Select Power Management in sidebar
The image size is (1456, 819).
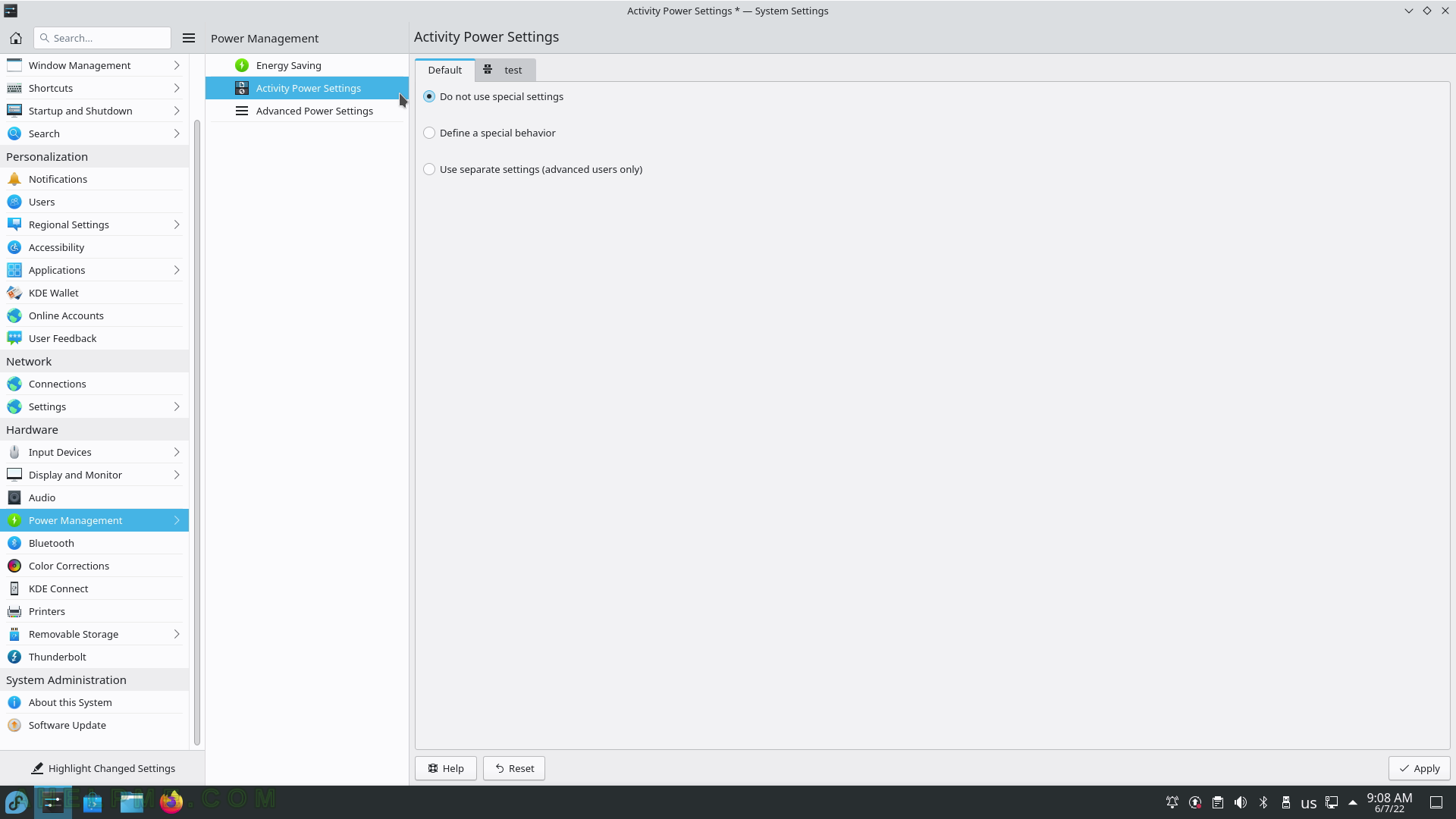click(x=94, y=520)
